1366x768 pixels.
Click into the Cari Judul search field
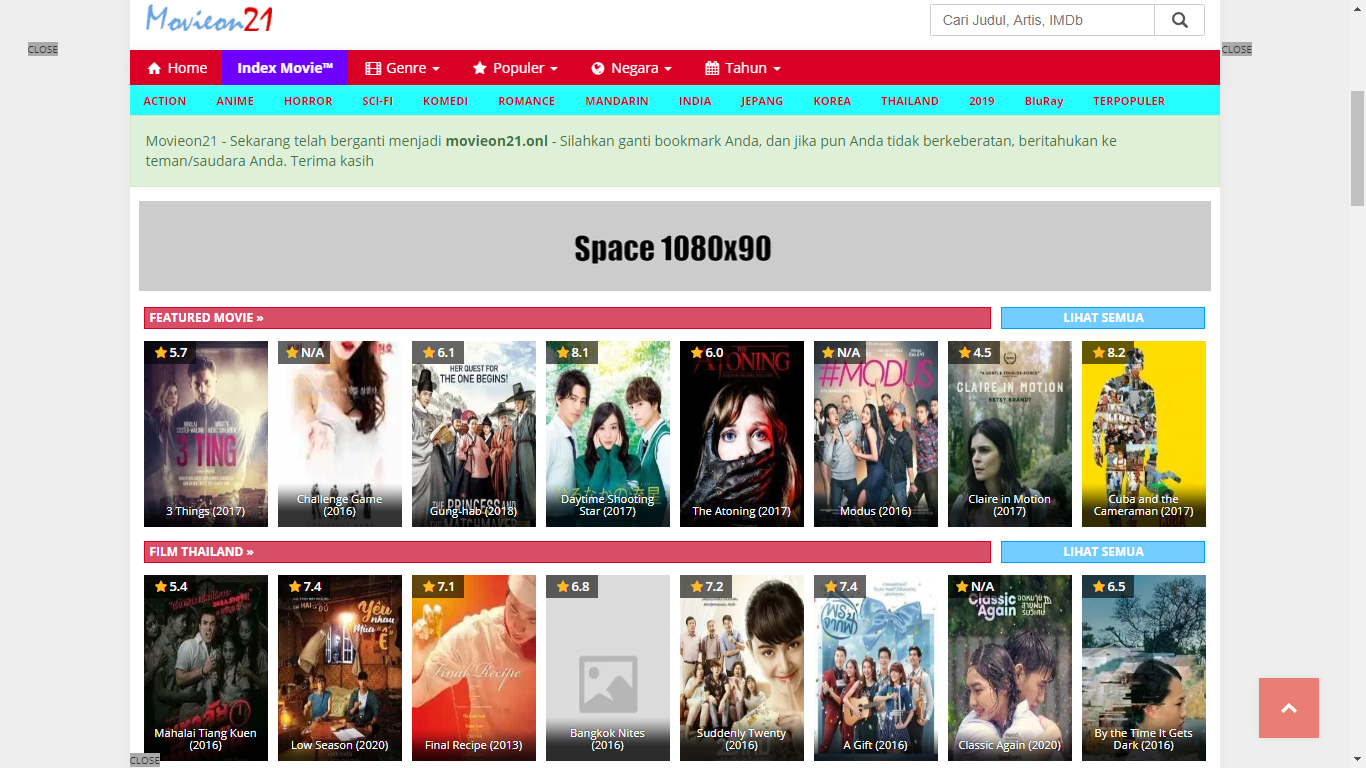(1042, 20)
